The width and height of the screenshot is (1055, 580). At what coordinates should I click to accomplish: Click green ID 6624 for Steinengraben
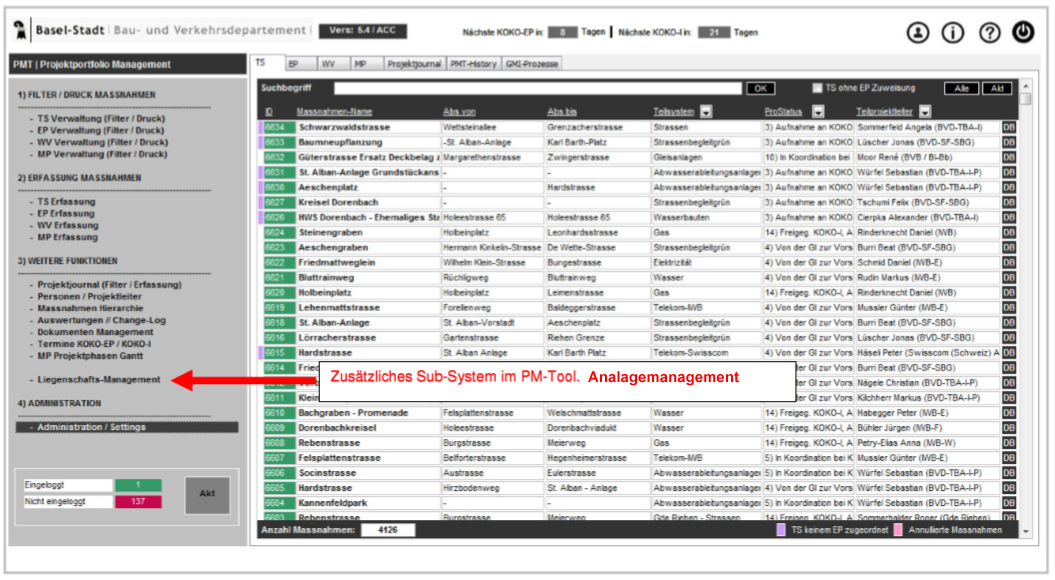pyautogui.click(x=276, y=231)
